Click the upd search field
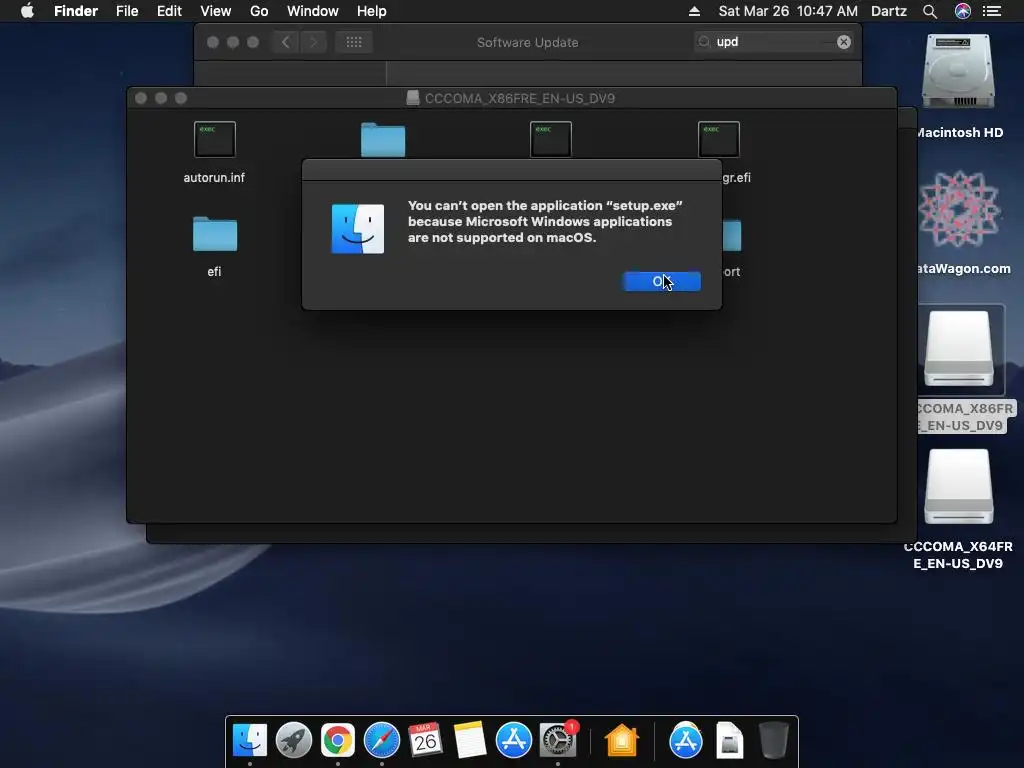Viewport: 1024px width, 768px height. point(774,42)
